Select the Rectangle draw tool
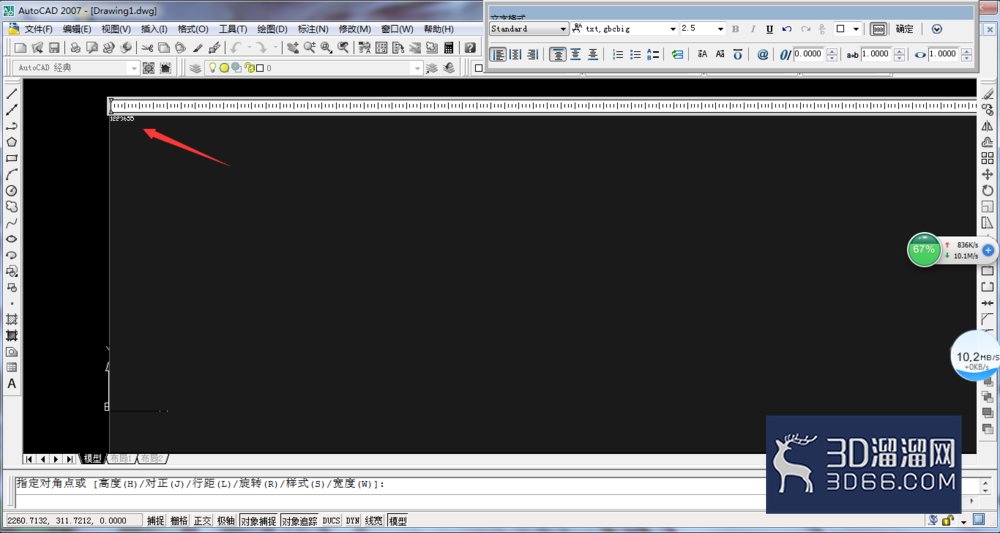Image resolution: width=1000 pixels, height=533 pixels. tap(11, 158)
